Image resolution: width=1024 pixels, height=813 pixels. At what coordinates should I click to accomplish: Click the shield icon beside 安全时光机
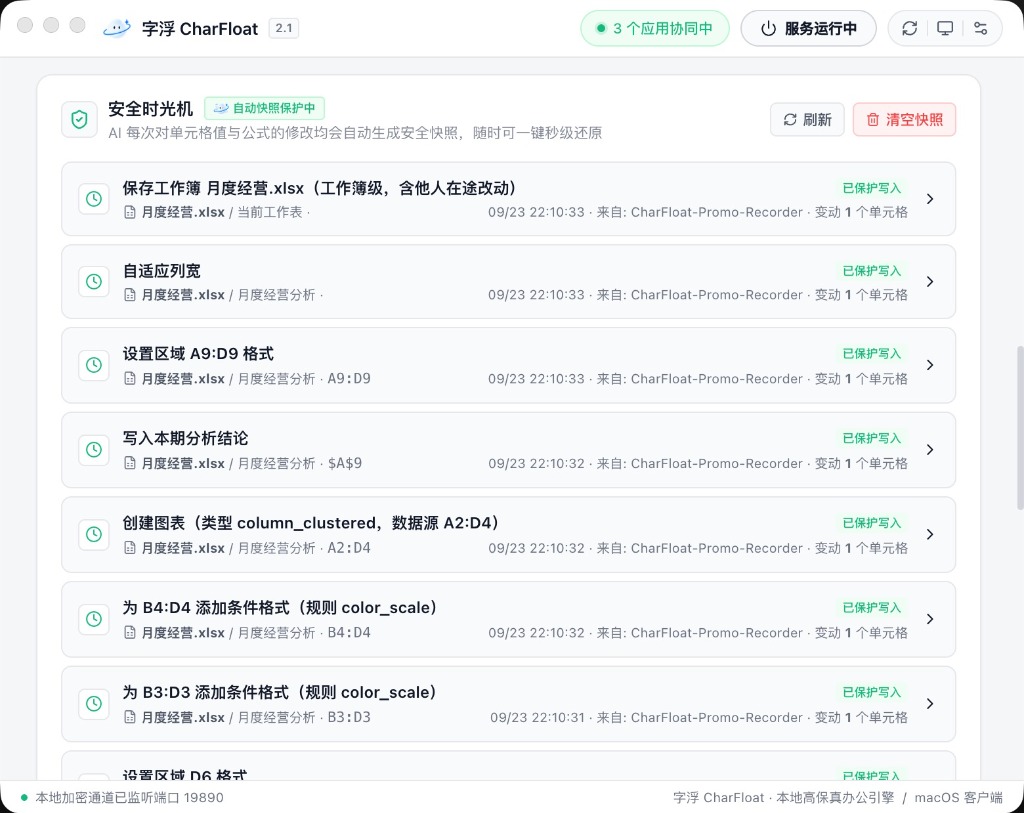[80, 120]
